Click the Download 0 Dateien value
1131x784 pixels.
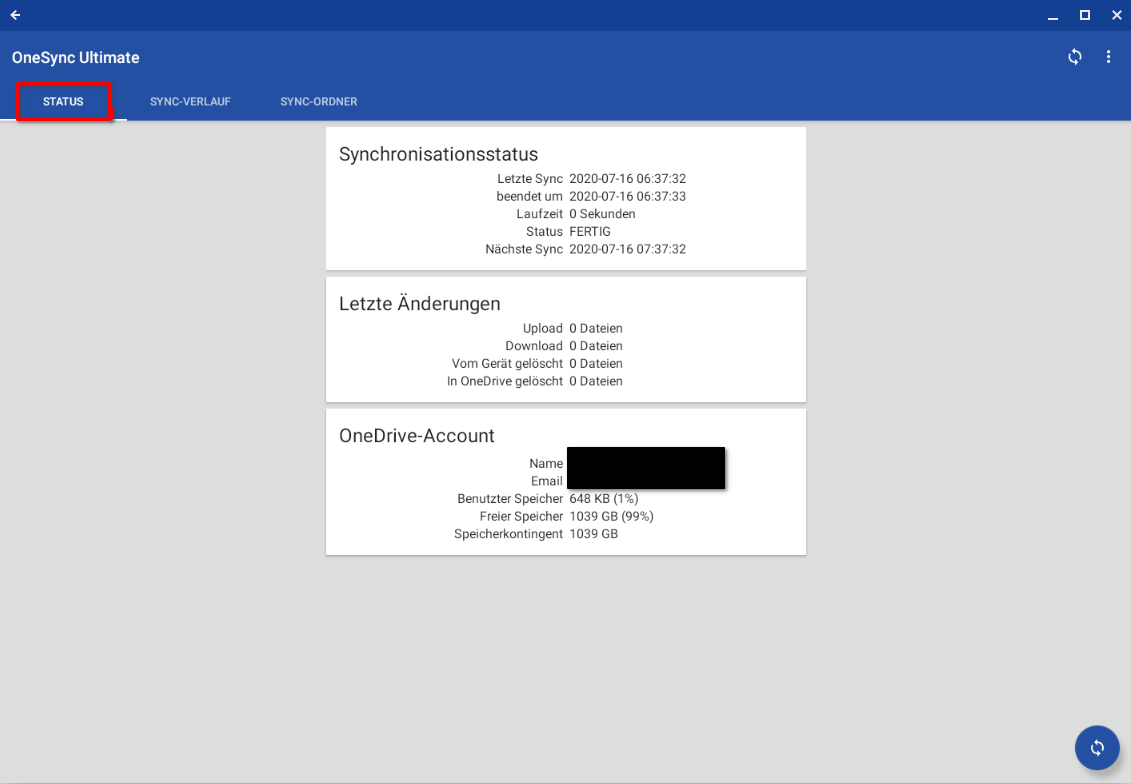click(596, 346)
